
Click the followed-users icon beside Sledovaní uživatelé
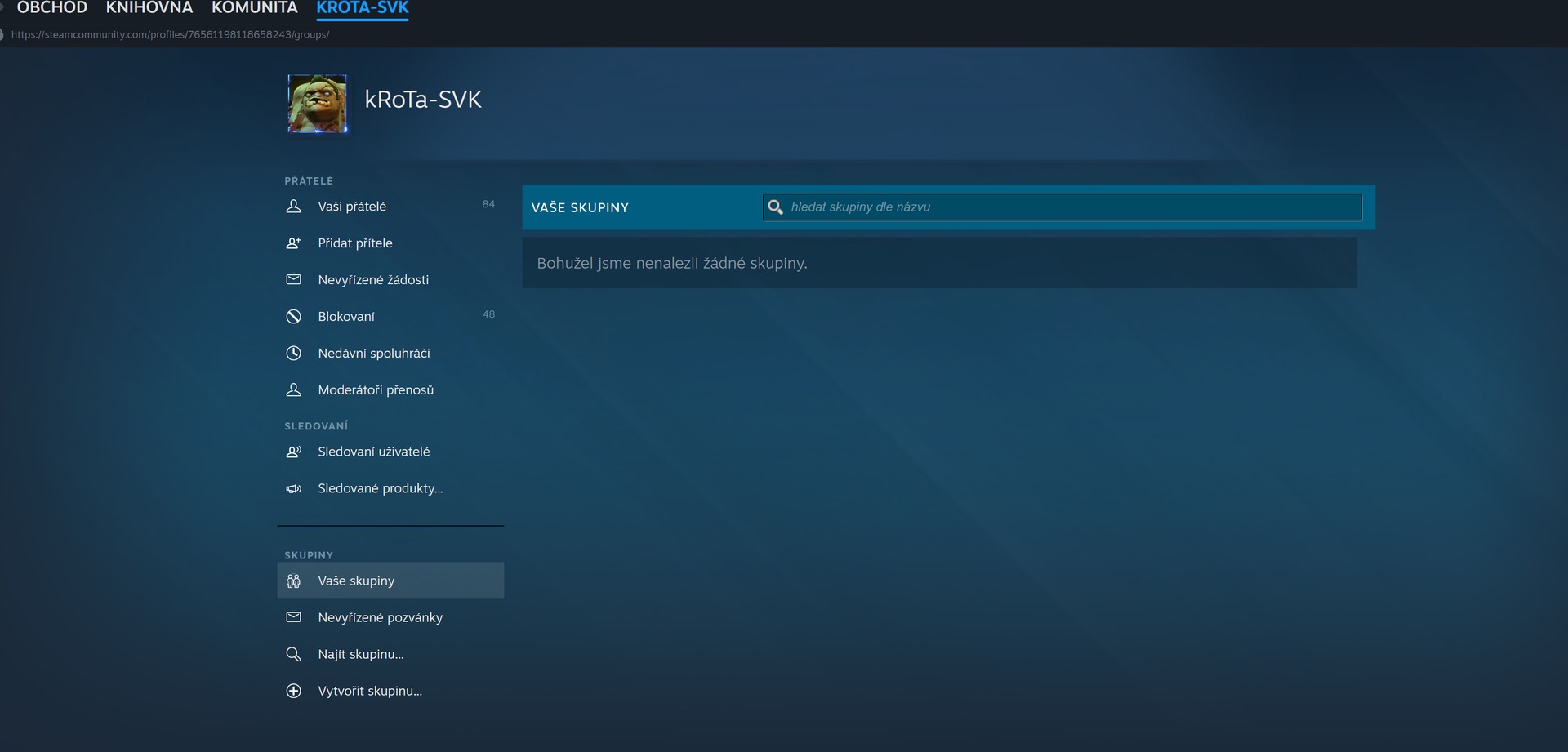click(293, 452)
